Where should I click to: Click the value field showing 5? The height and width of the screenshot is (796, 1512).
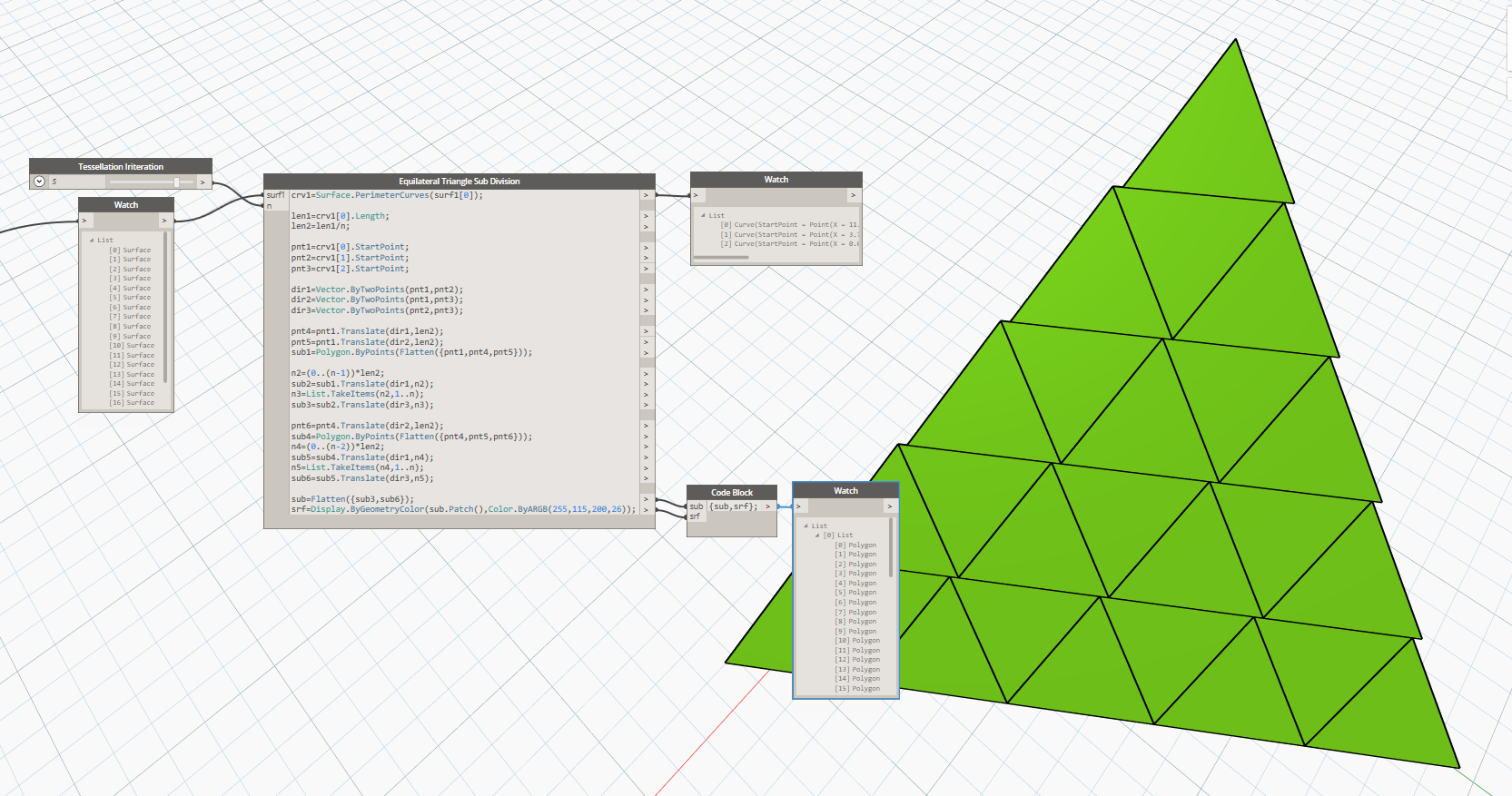click(74, 182)
